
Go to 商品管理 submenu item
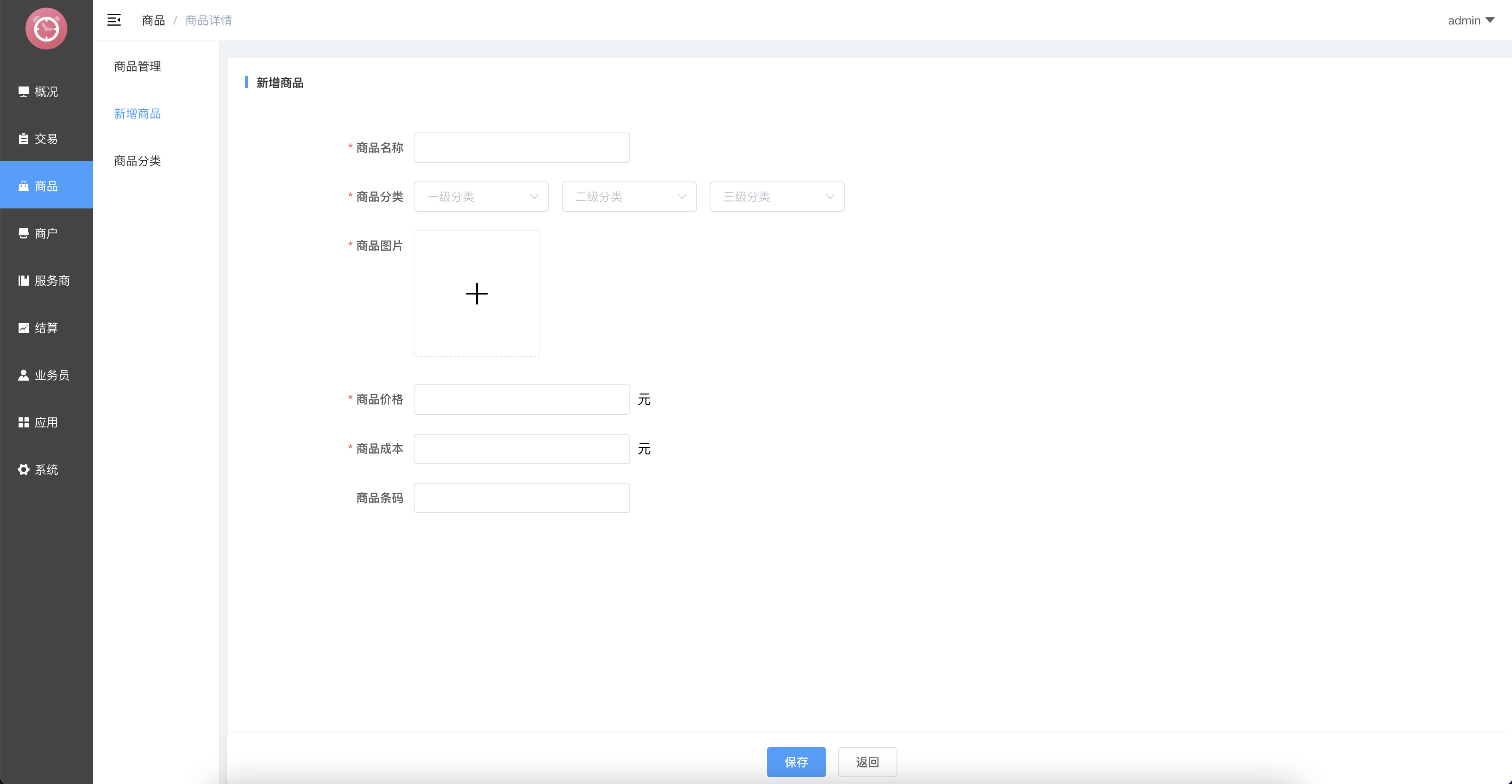(x=137, y=66)
